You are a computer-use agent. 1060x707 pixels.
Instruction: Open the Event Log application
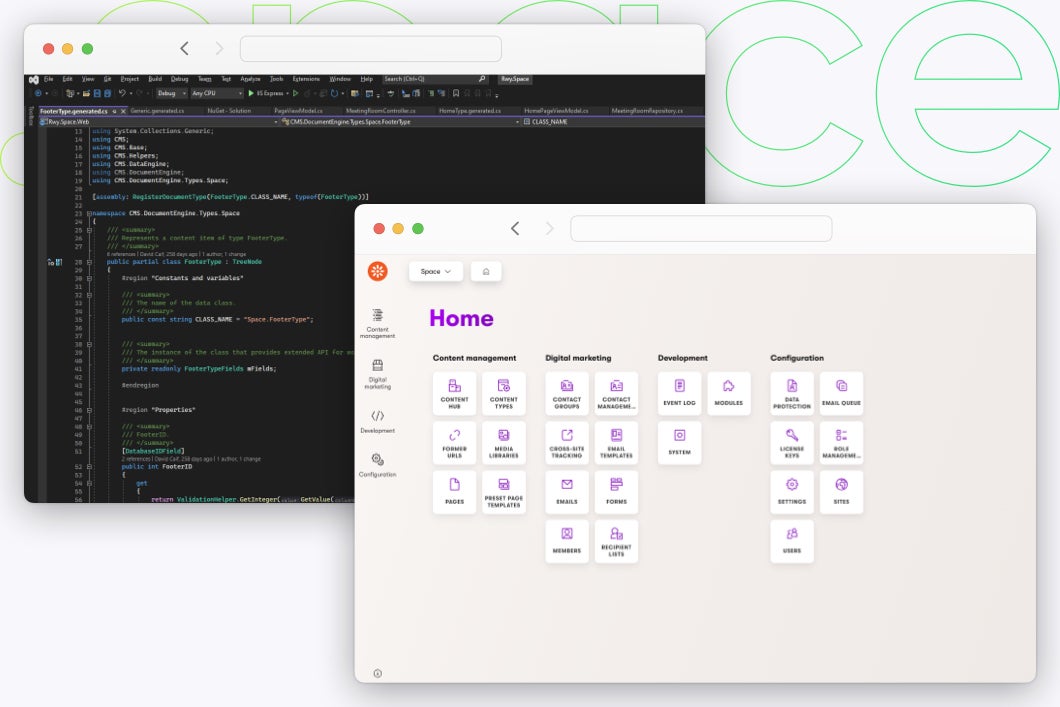tap(679, 392)
